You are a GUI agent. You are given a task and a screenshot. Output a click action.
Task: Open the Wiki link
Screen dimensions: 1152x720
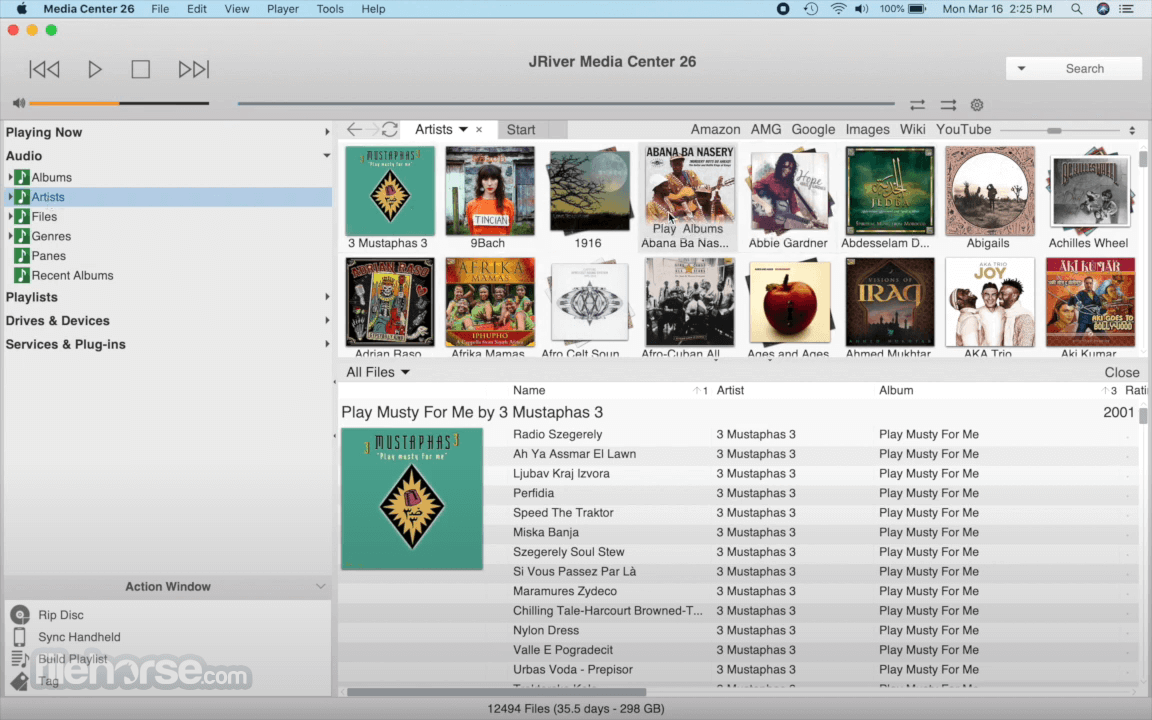coord(912,129)
